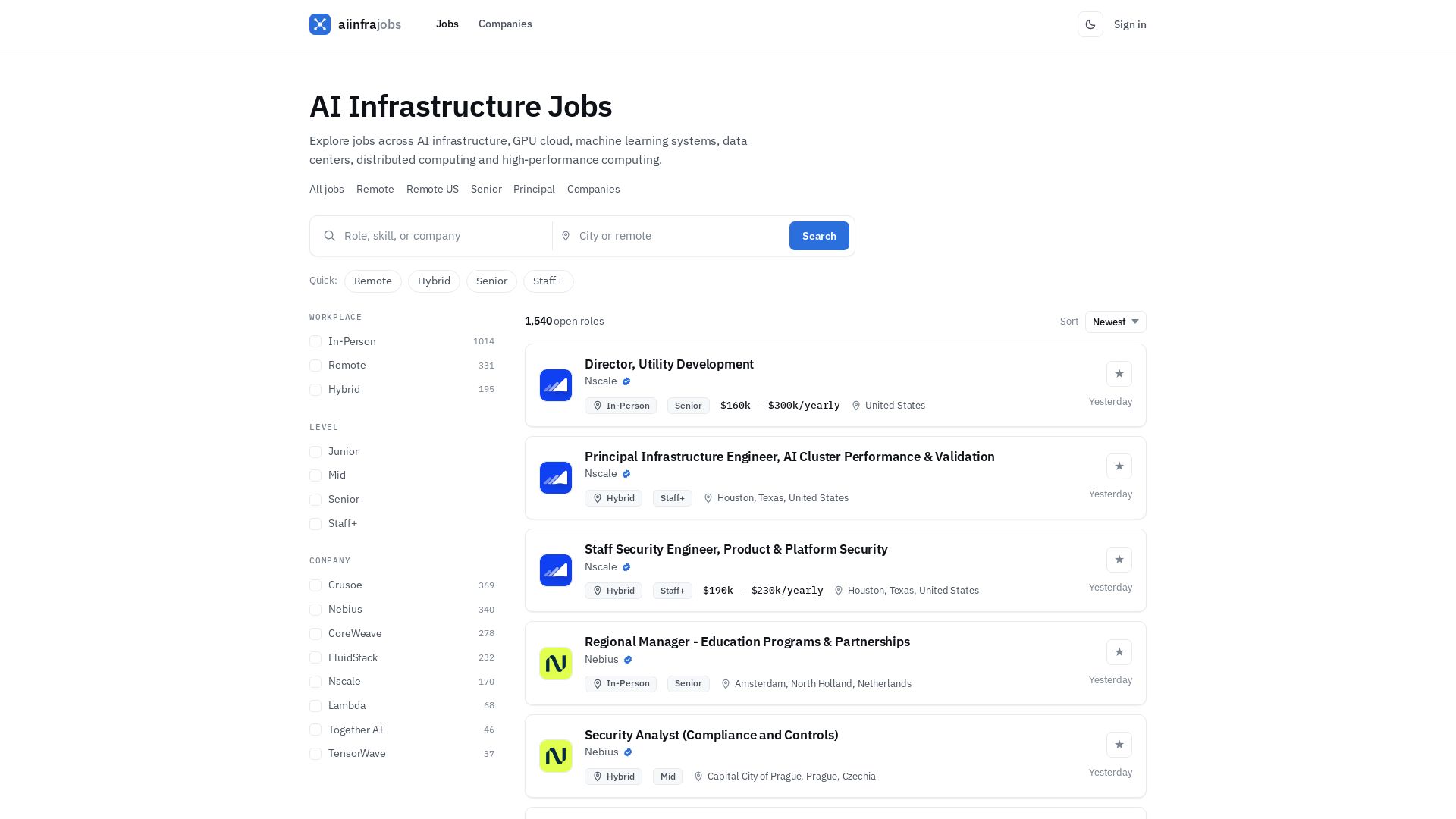
Task: Check the TensorWave company filter
Action: 315,754
